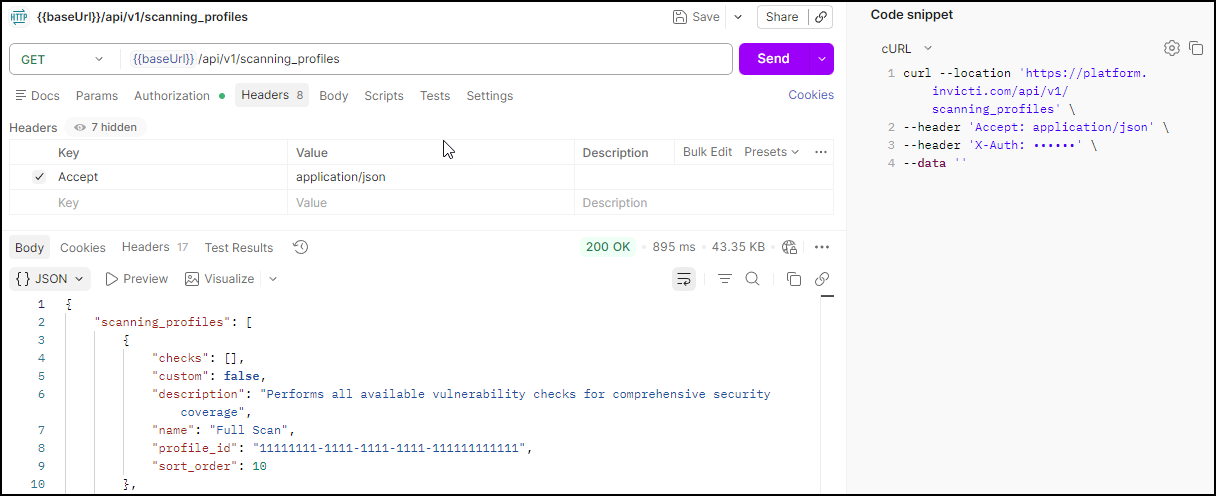The width and height of the screenshot is (1216, 496).
Task: Toggle word wrap in response
Action: tap(684, 279)
